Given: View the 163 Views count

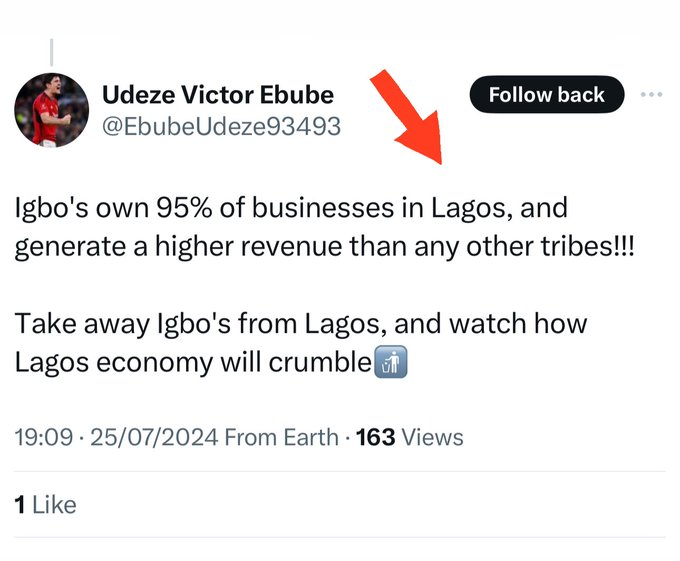Looking at the screenshot, I should (x=410, y=437).
